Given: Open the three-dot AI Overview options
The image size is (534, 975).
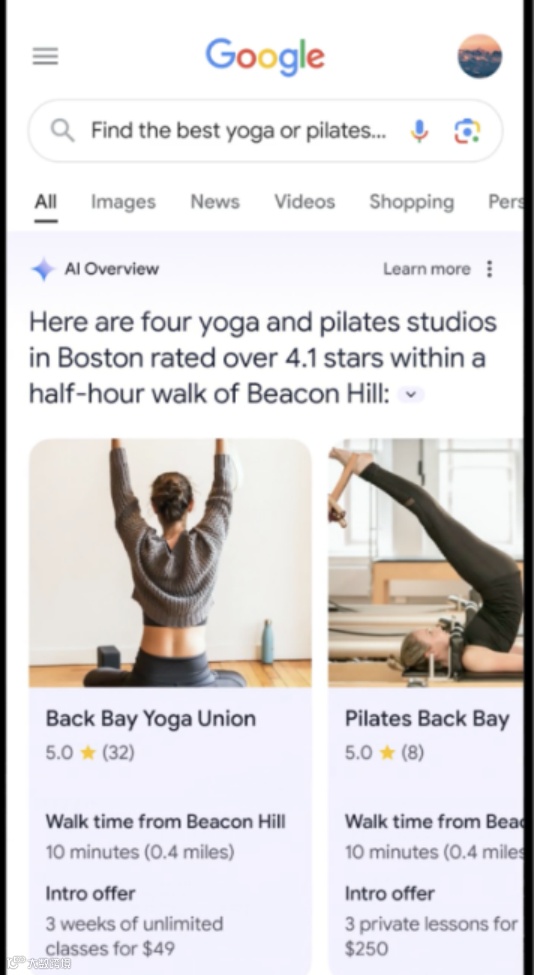Looking at the screenshot, I should coord(490,269).
